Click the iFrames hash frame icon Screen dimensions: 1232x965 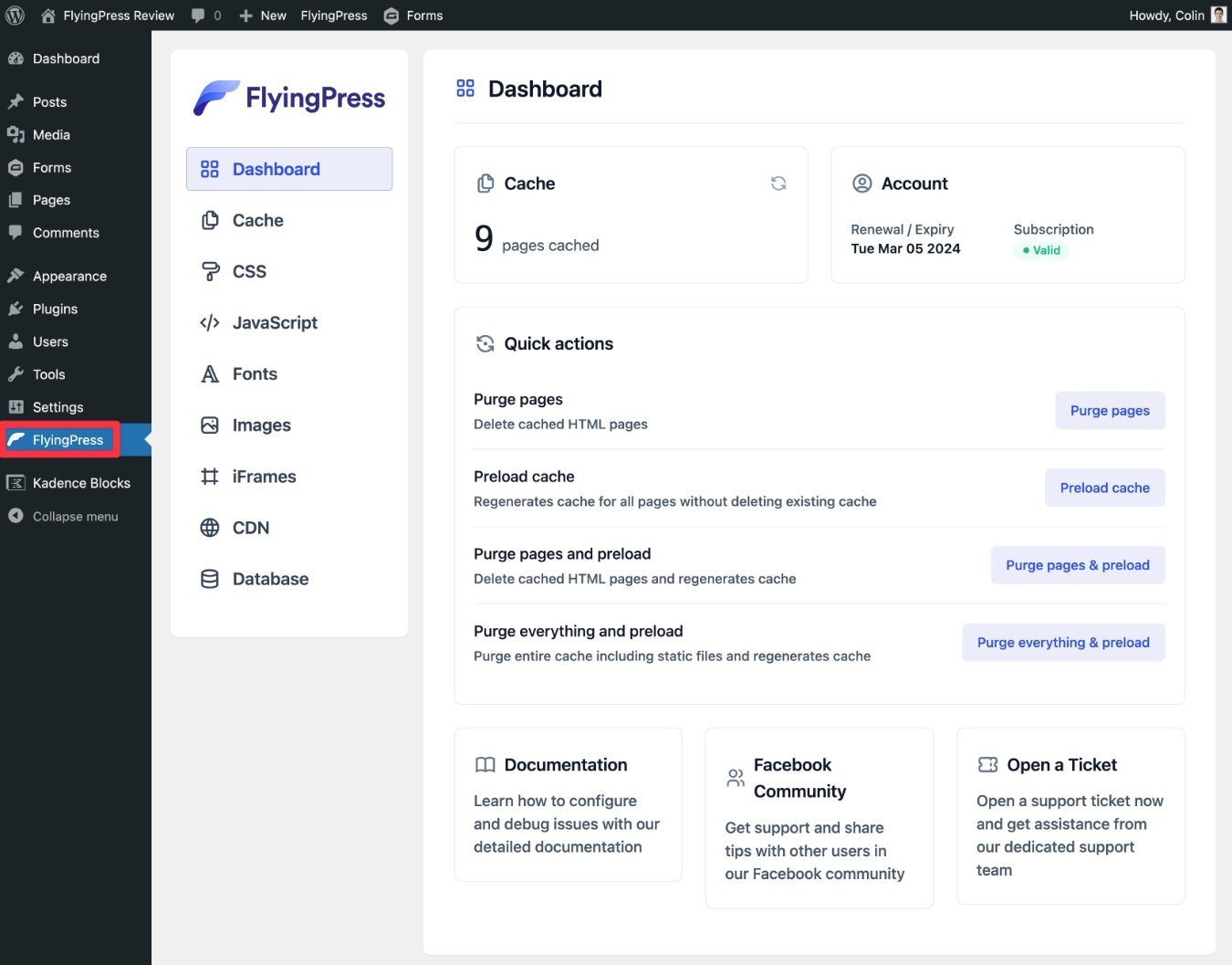point(210,477)
